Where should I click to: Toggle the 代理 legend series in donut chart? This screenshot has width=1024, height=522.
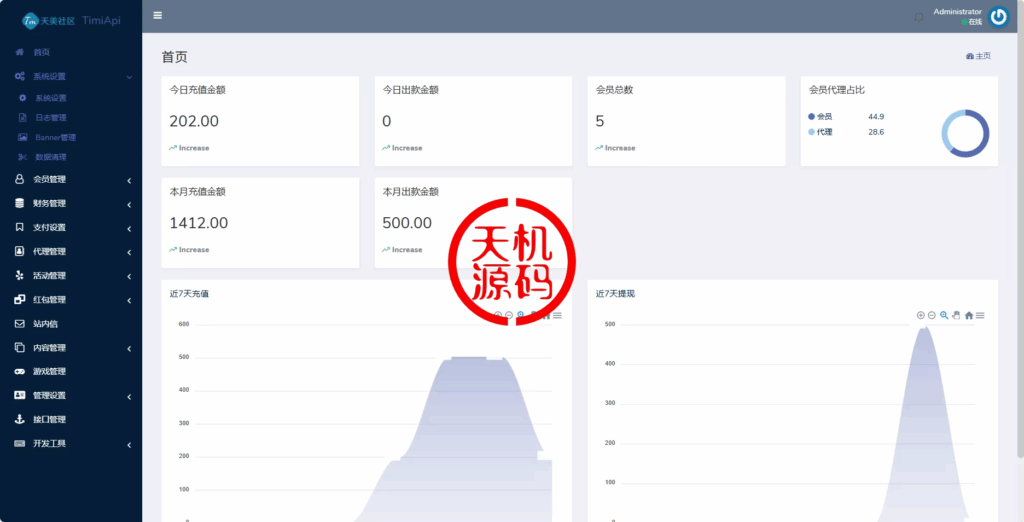824,132
